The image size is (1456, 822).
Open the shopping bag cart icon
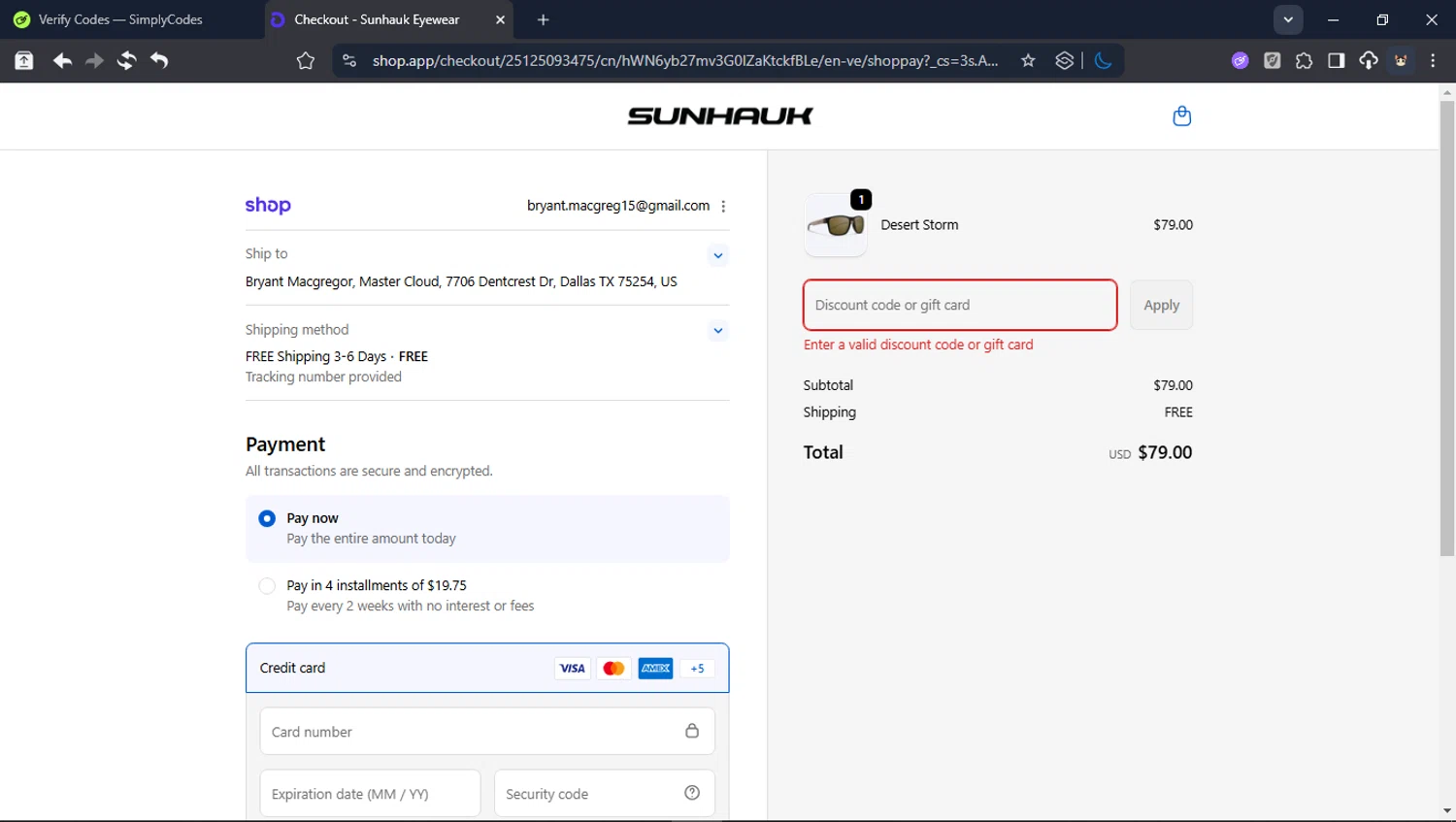1181,115
